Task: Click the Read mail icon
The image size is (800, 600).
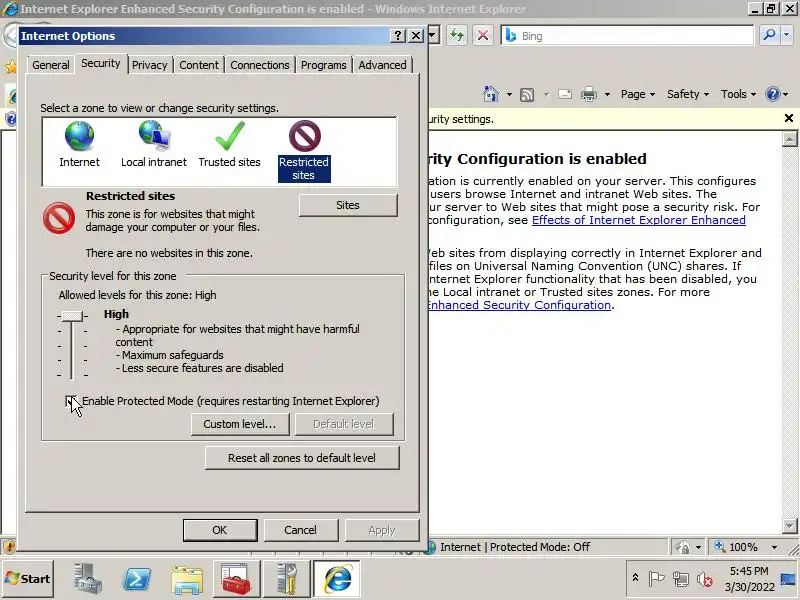Action: 565,94
